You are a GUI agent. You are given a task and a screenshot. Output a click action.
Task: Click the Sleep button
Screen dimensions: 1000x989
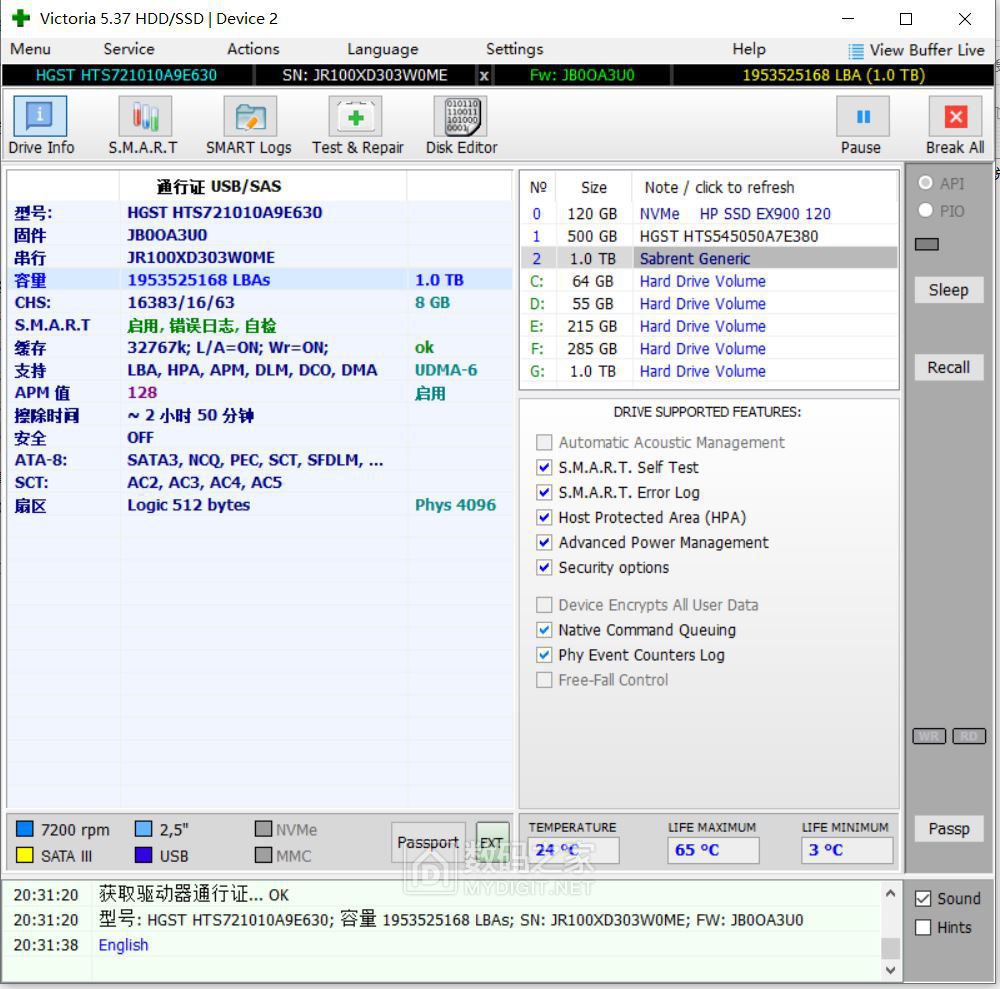coord(948,290)
